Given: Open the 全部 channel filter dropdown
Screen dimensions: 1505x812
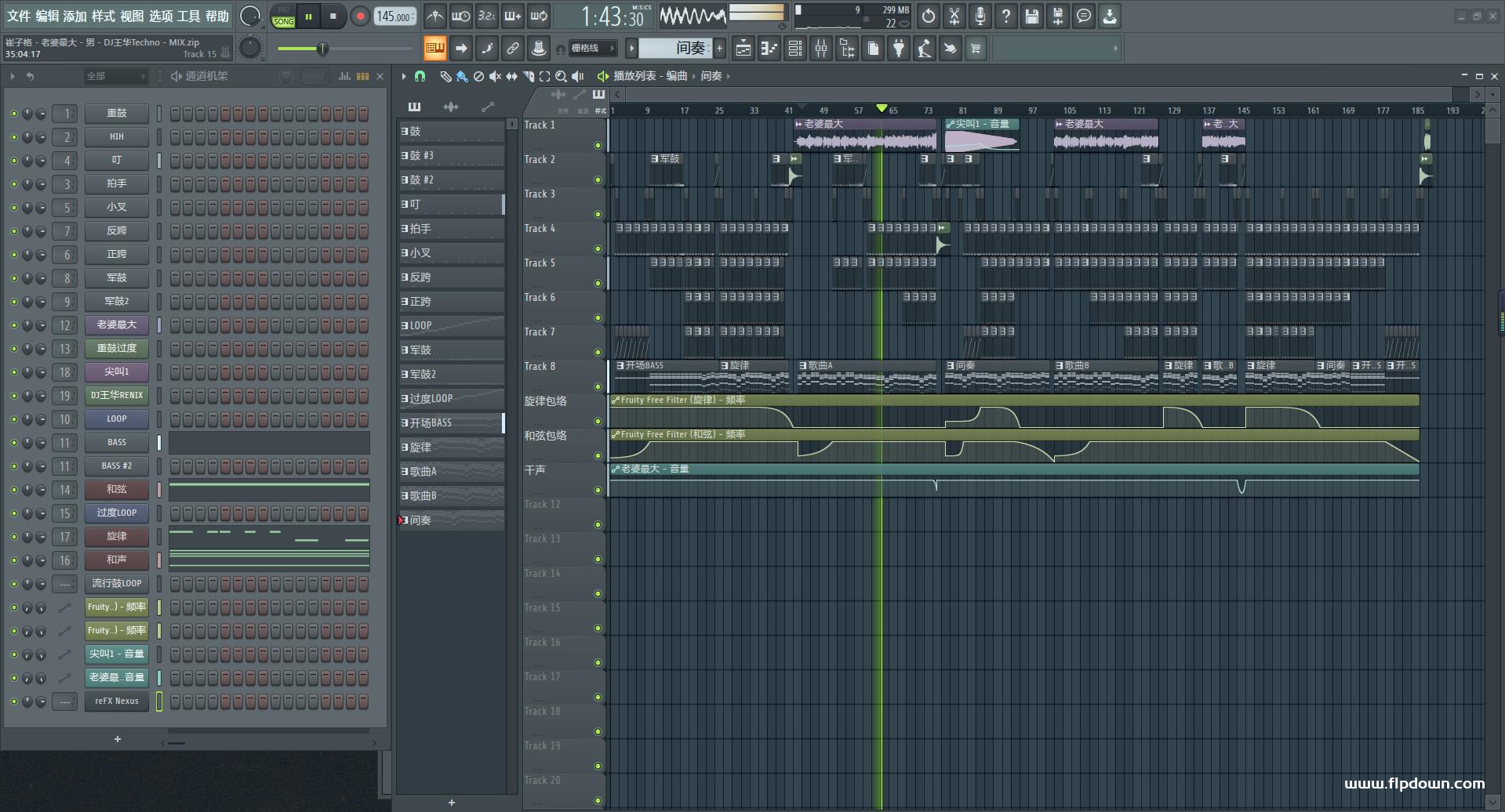Looking at the screenshot, I should pos(115,76).
